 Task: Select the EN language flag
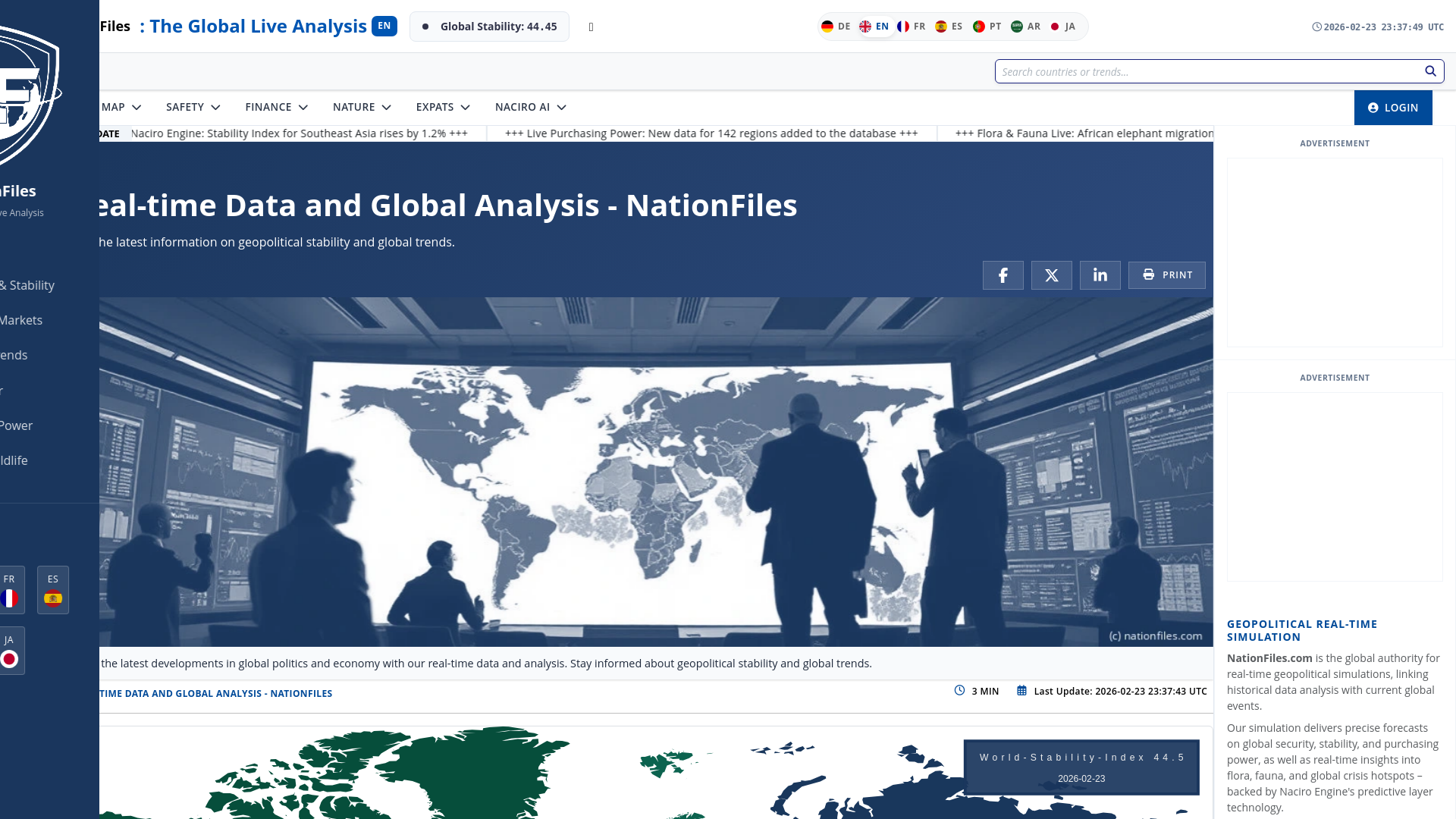pos(874,27)
